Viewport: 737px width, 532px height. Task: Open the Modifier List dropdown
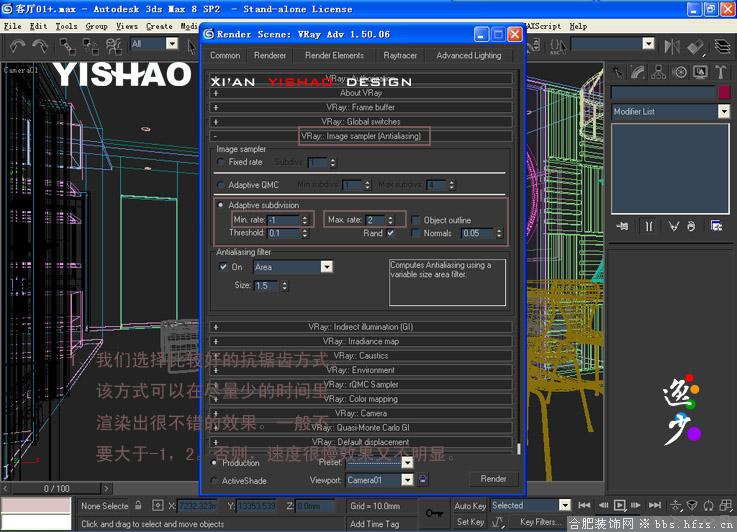point(671,111)
